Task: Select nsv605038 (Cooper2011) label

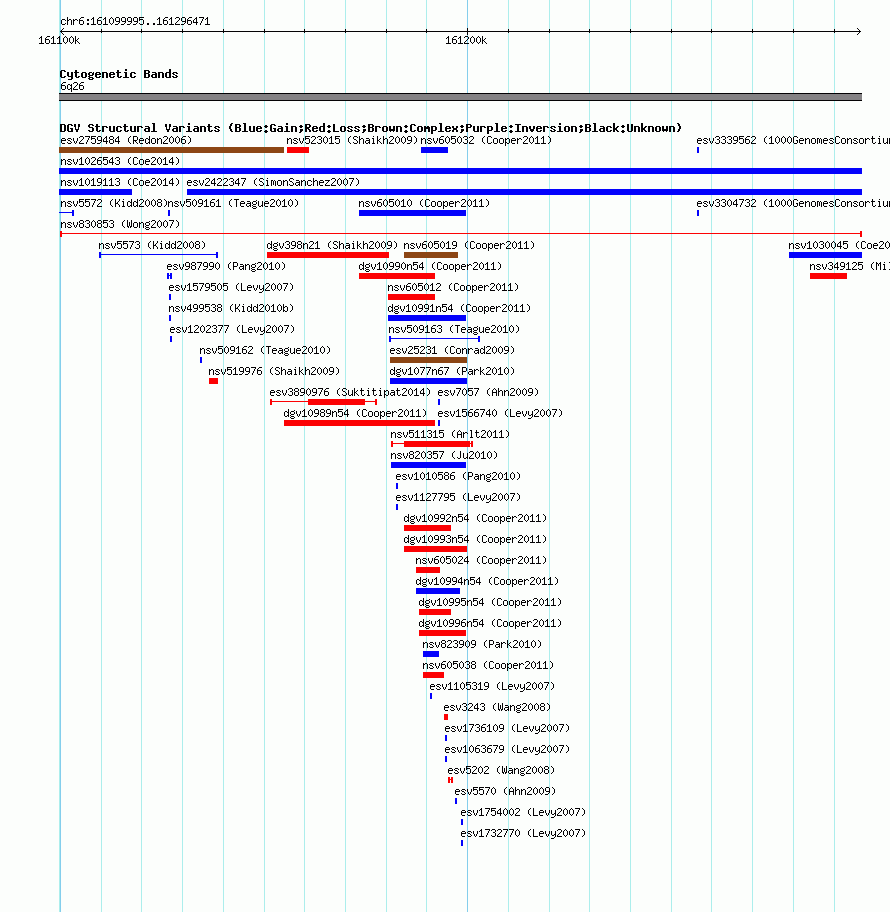Action: pyautogui.click(x=487, y=664)
